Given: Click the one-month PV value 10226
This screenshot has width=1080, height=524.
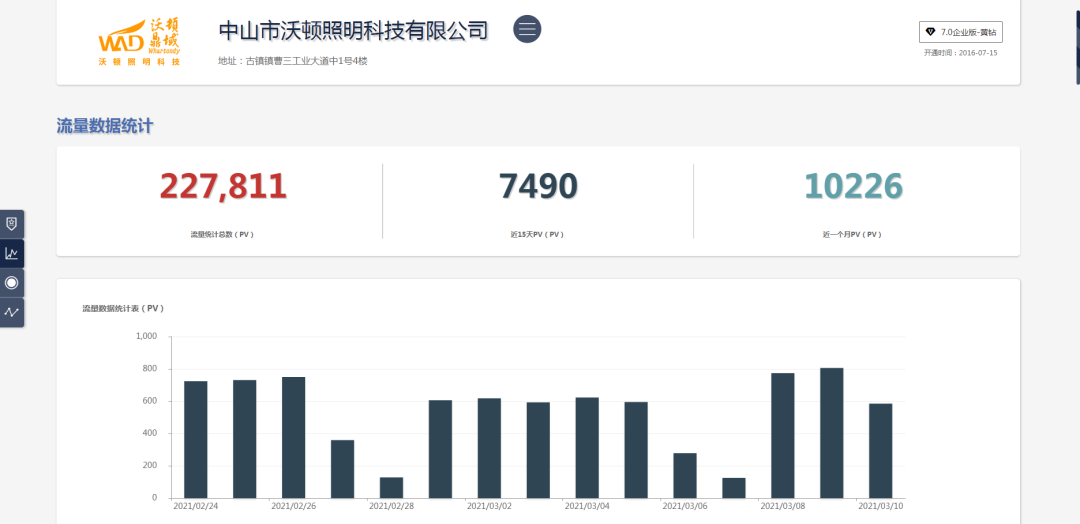Looking at the screenshot, I should (853, 187).
